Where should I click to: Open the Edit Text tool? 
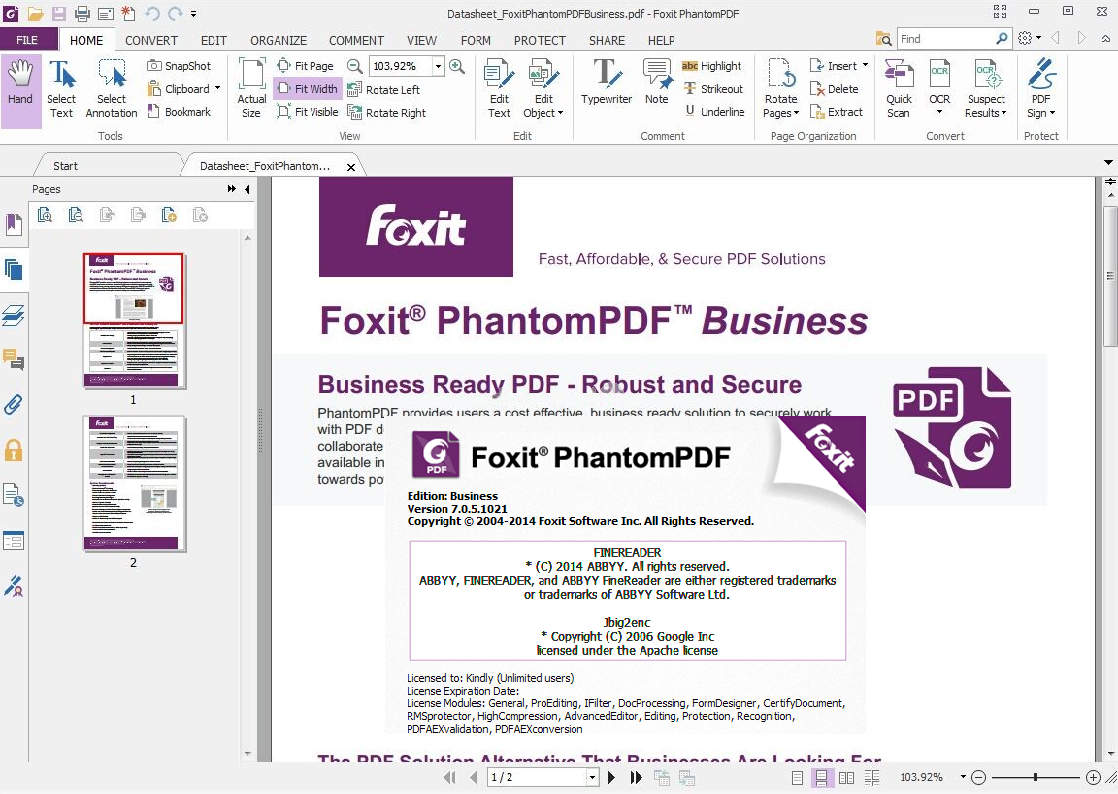(x=499, y=90)
